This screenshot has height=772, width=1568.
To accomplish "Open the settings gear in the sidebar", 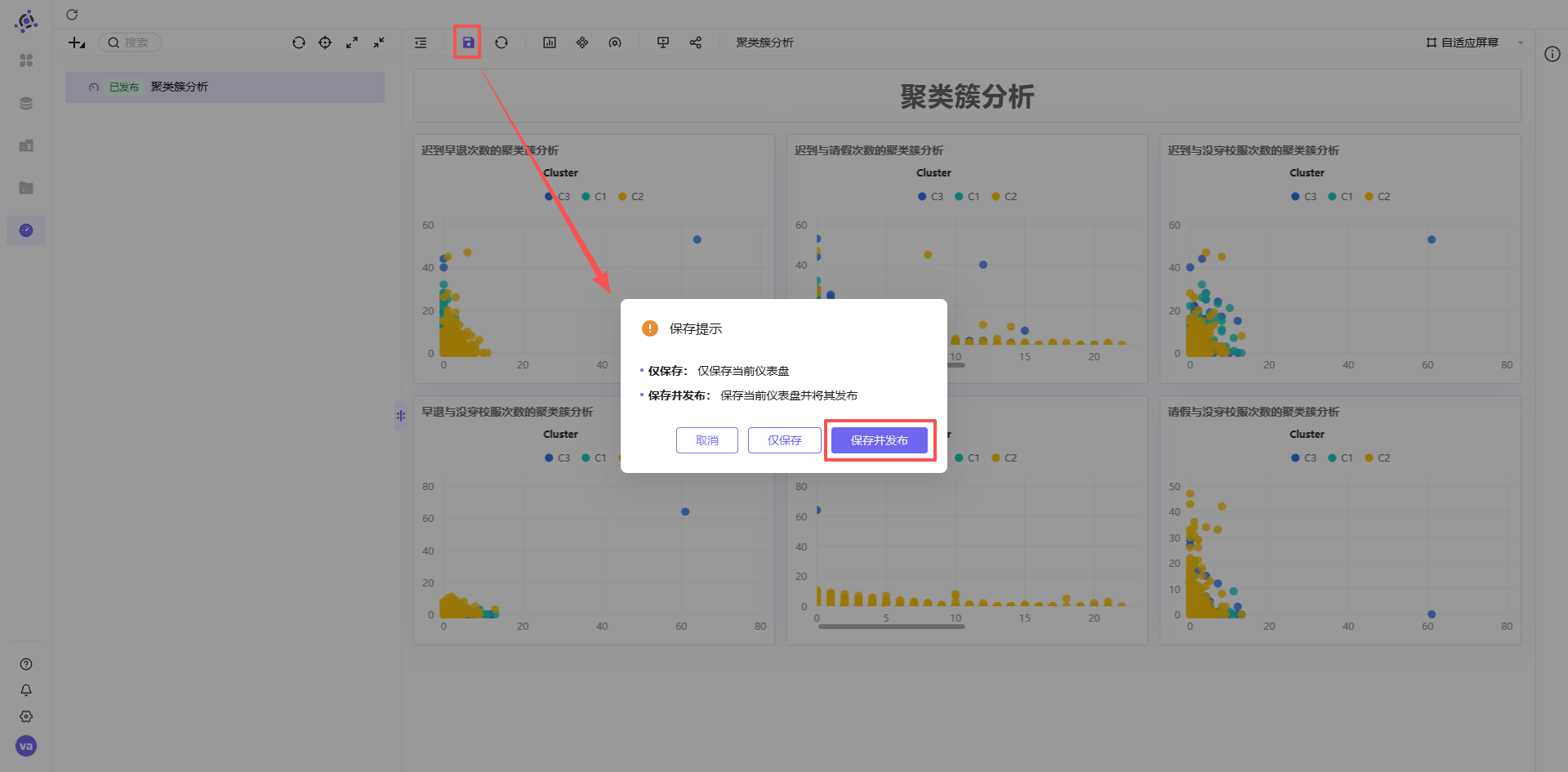I will tap(26, 716).
